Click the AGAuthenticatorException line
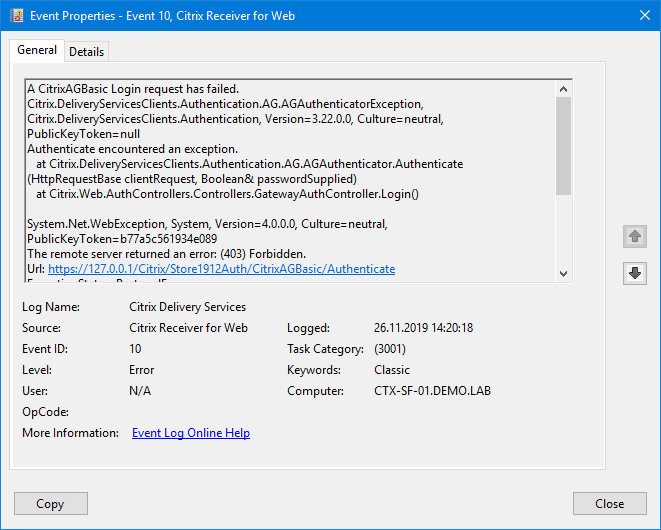This screenshot has height=530, width=661. (226, 104)
